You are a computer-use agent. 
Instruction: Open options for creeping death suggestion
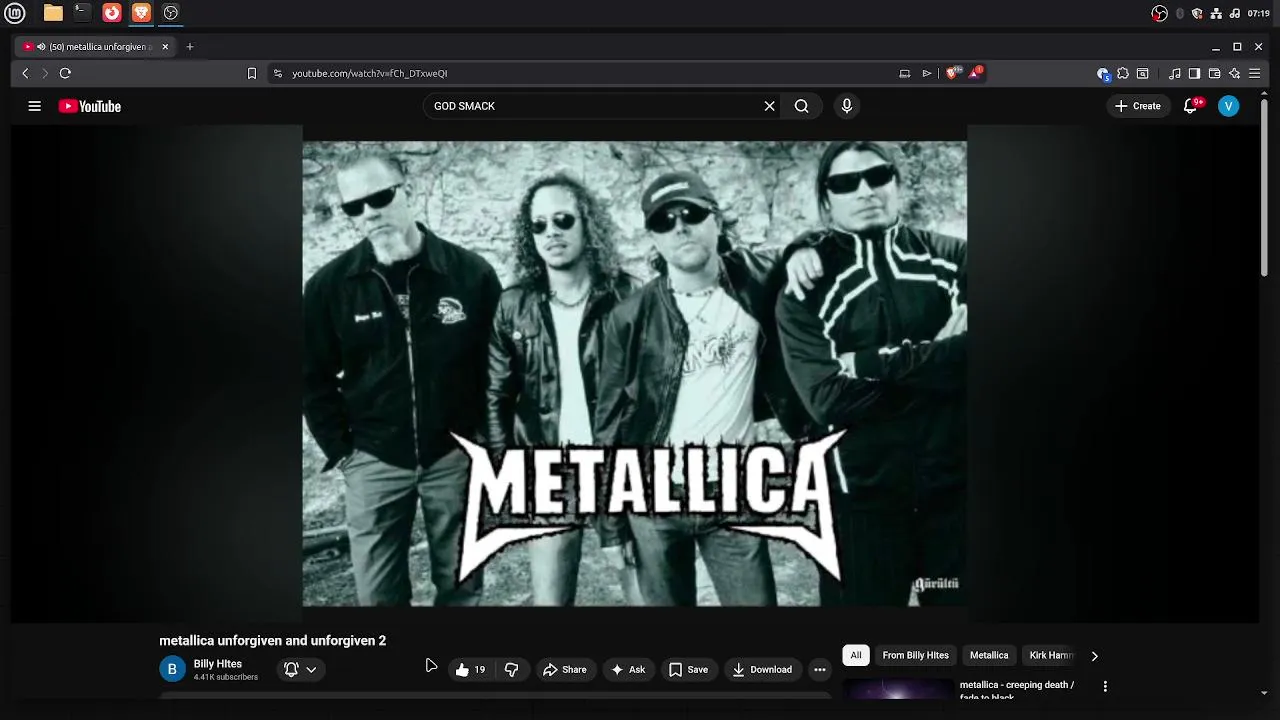click(1105, 687)
